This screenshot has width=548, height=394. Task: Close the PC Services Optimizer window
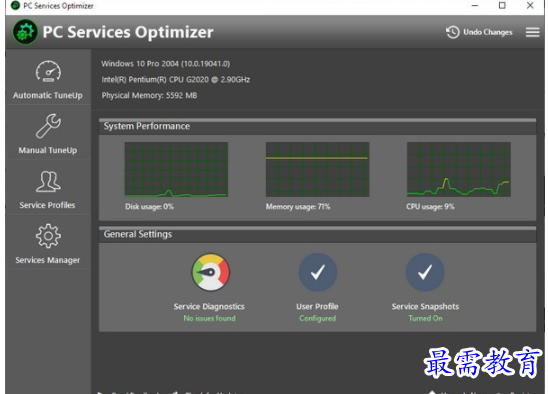point(530,6)
